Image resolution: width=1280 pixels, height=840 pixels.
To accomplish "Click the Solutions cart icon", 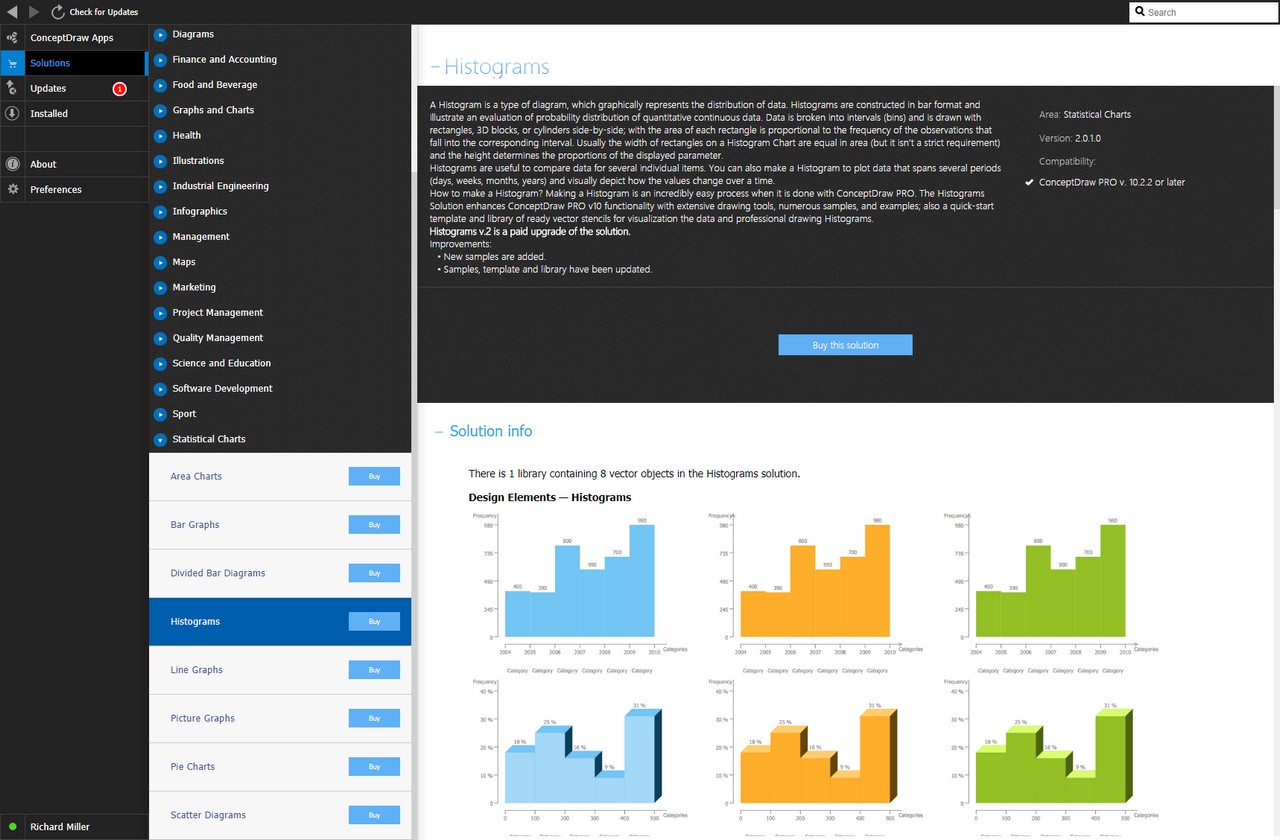I will [12, 63].
